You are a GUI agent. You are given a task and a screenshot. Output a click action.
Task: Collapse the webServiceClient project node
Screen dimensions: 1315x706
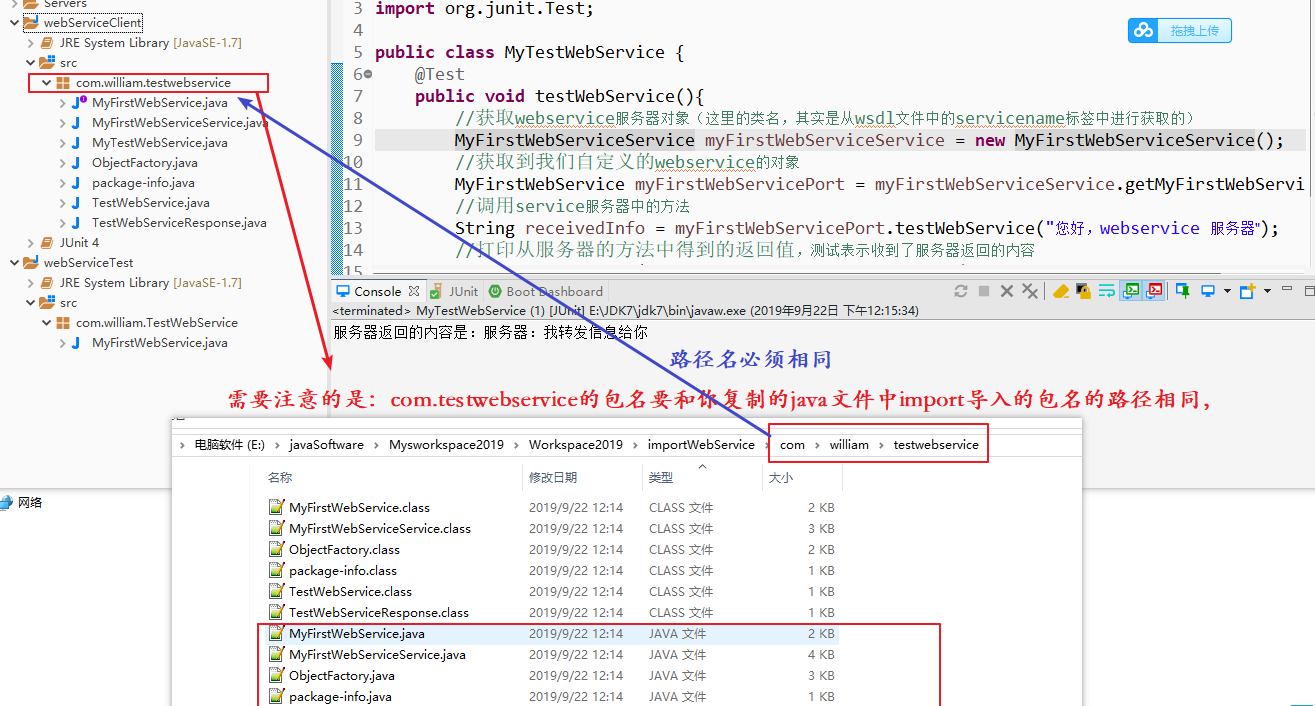[13, 23]
